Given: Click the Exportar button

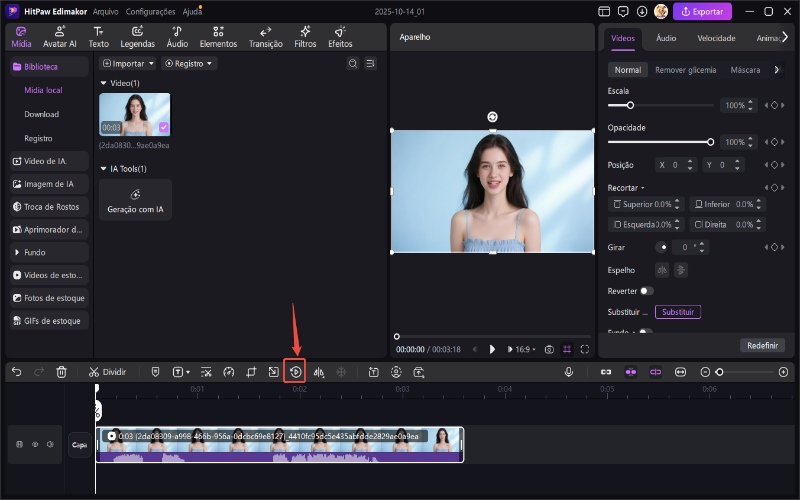Looking at the screenshot, I should point(702,12).
